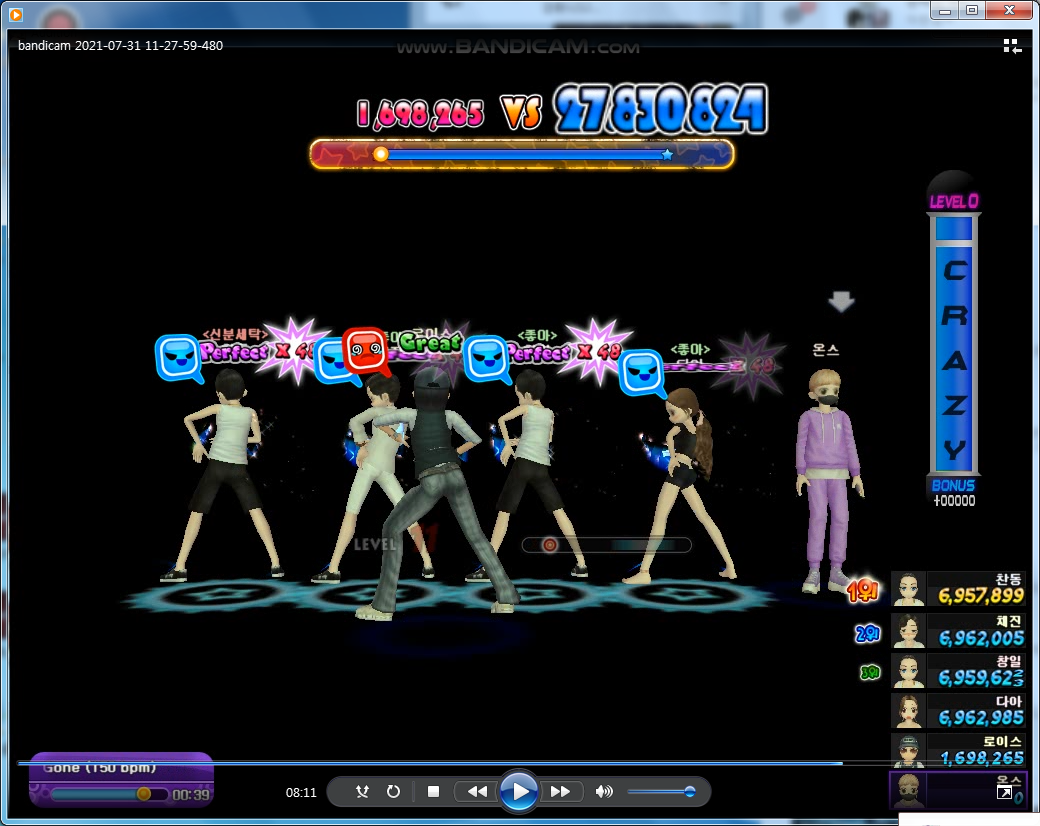The width and height of the screenshot is (1040, 826).
Task: Open the Windows Media Player window icon
Action: click(15, 14)
